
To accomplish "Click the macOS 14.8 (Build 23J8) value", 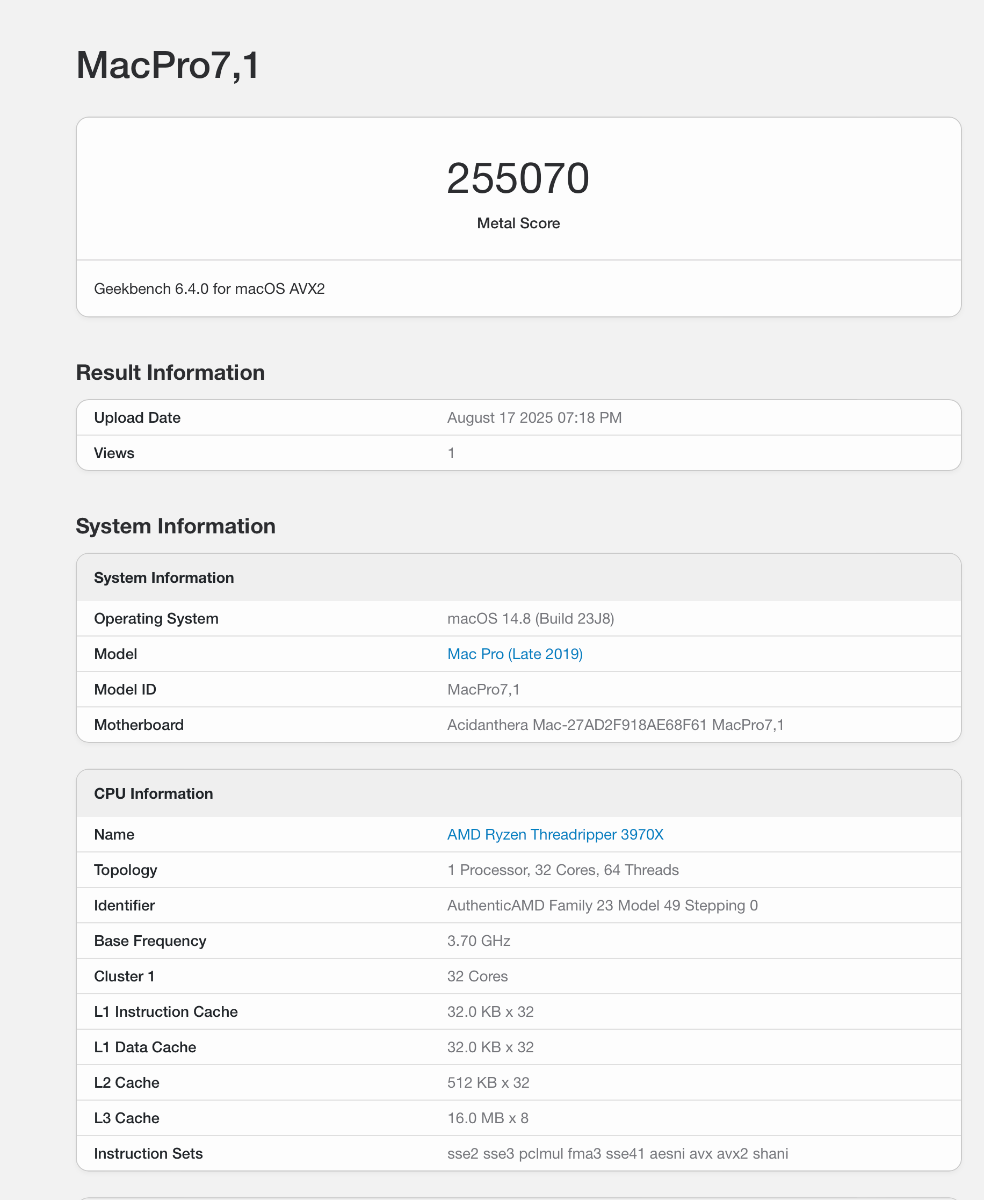I will coord(530,618).
